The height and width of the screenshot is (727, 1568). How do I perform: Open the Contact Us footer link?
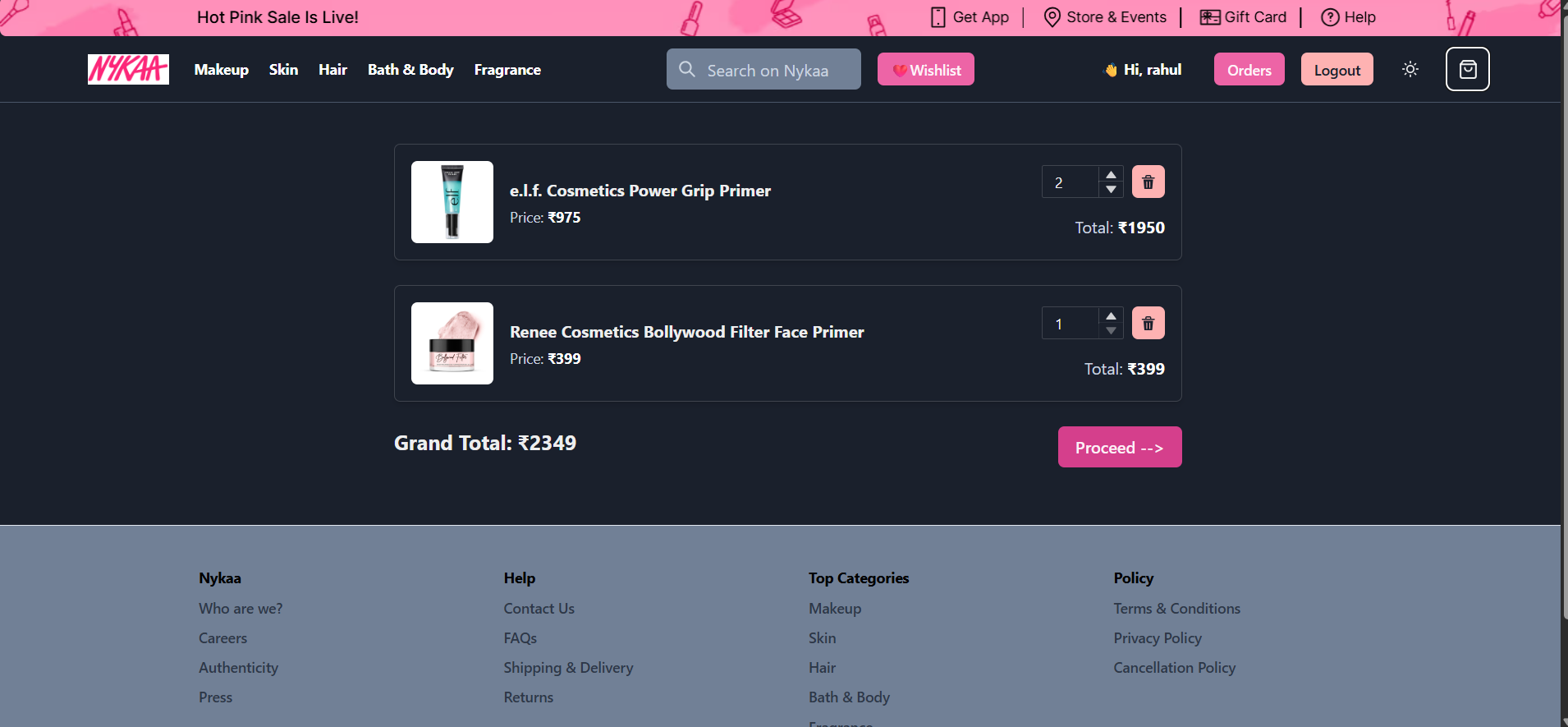(539, 609)
